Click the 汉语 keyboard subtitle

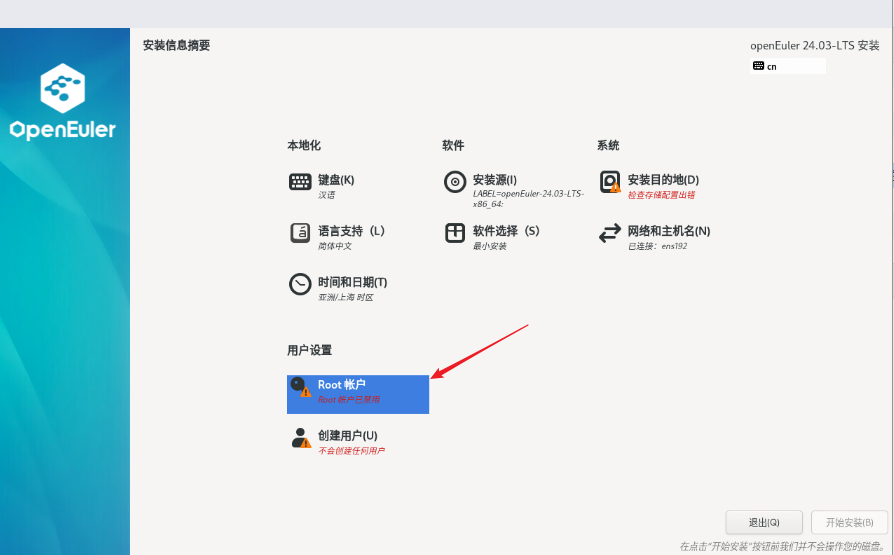(x=326, y=195)
